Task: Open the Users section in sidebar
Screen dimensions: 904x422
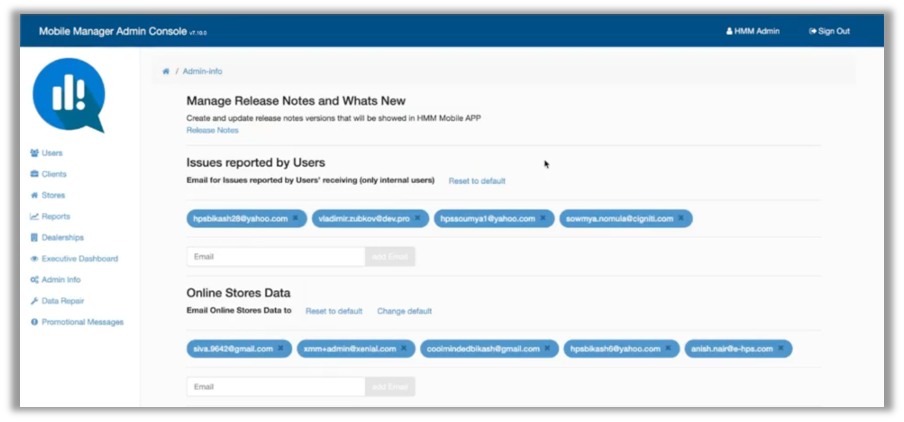Action: 52,153
